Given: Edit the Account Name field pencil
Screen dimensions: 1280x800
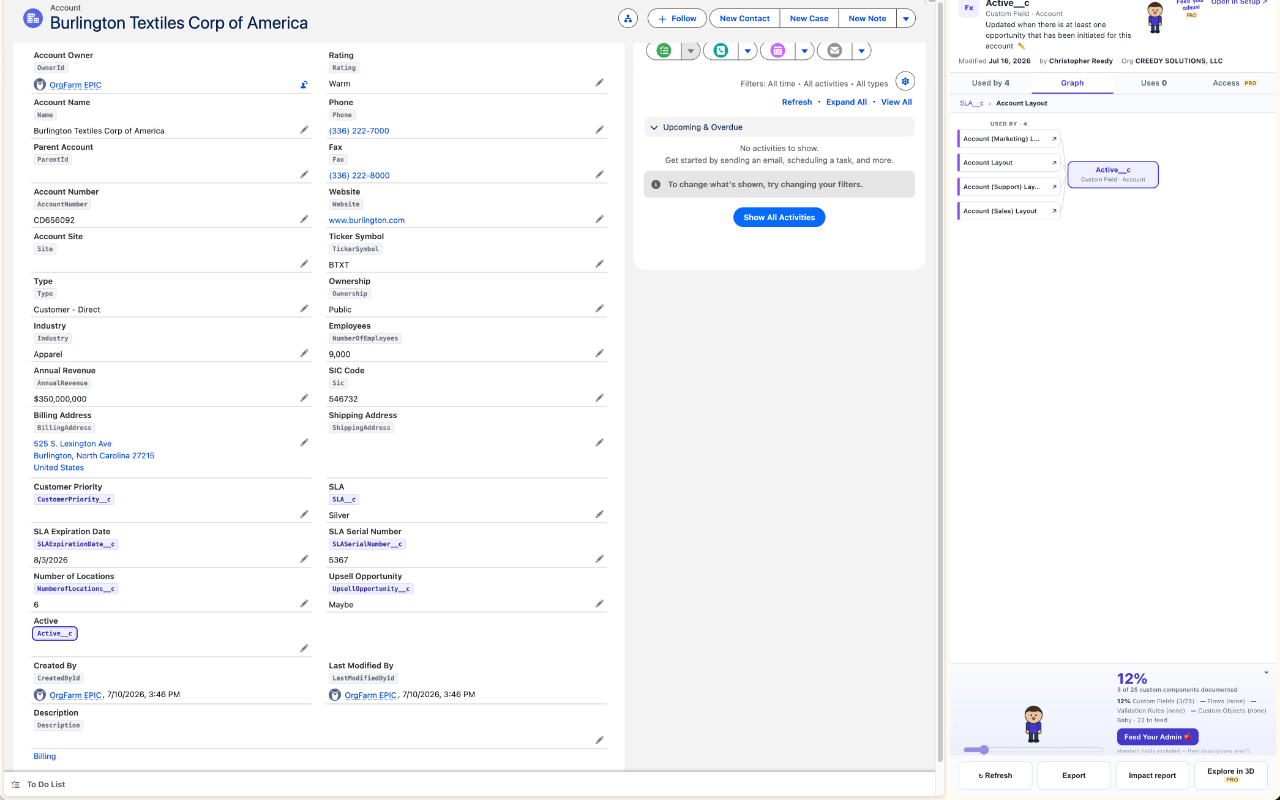Looking at the screenshot, I should tap(304, 130).
